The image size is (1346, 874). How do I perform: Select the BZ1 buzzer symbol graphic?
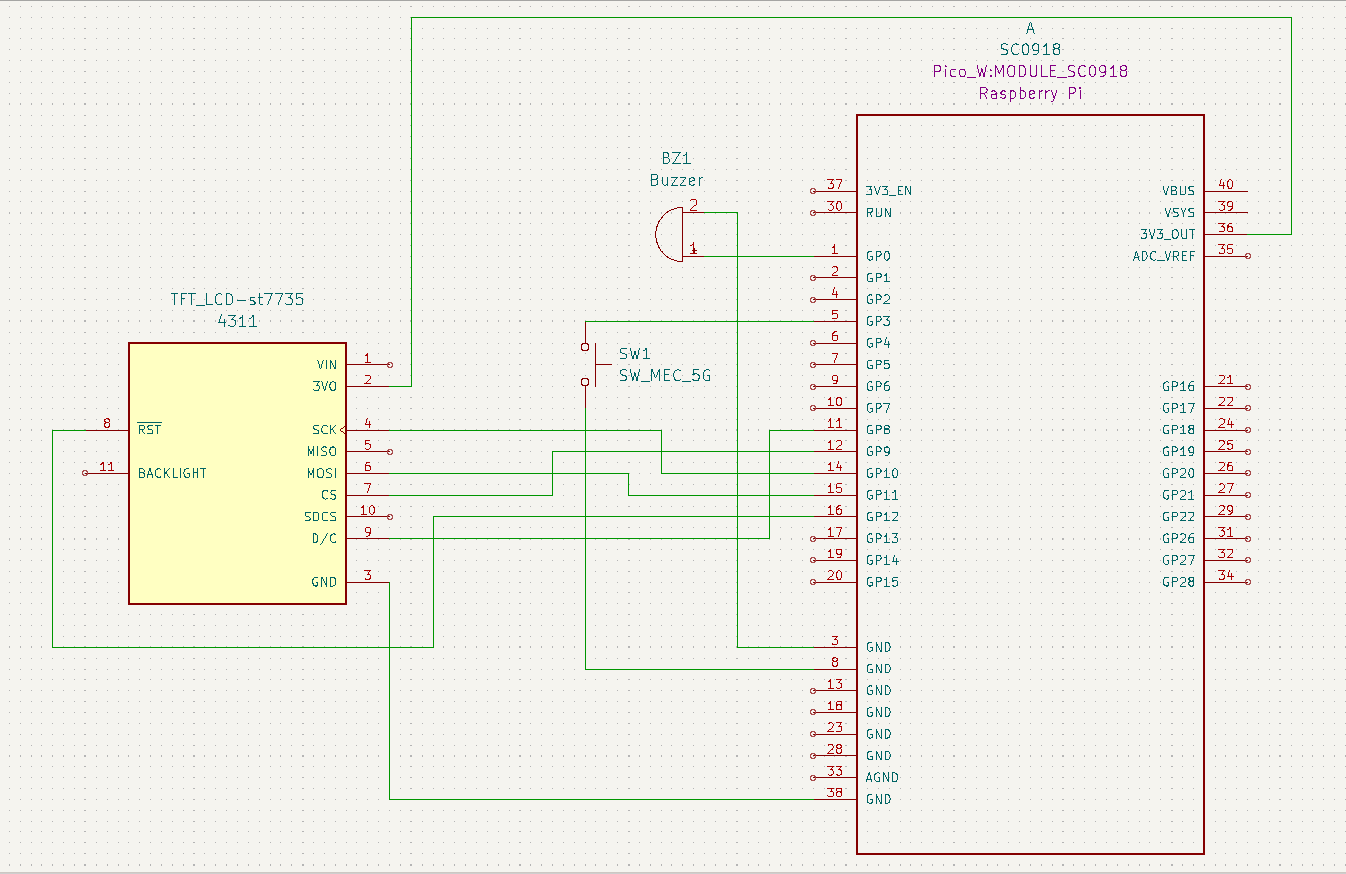669,234
